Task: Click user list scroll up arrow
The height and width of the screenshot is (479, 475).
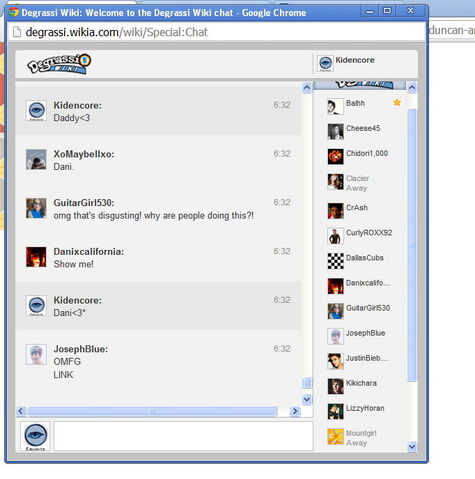Action: [412, 88]
